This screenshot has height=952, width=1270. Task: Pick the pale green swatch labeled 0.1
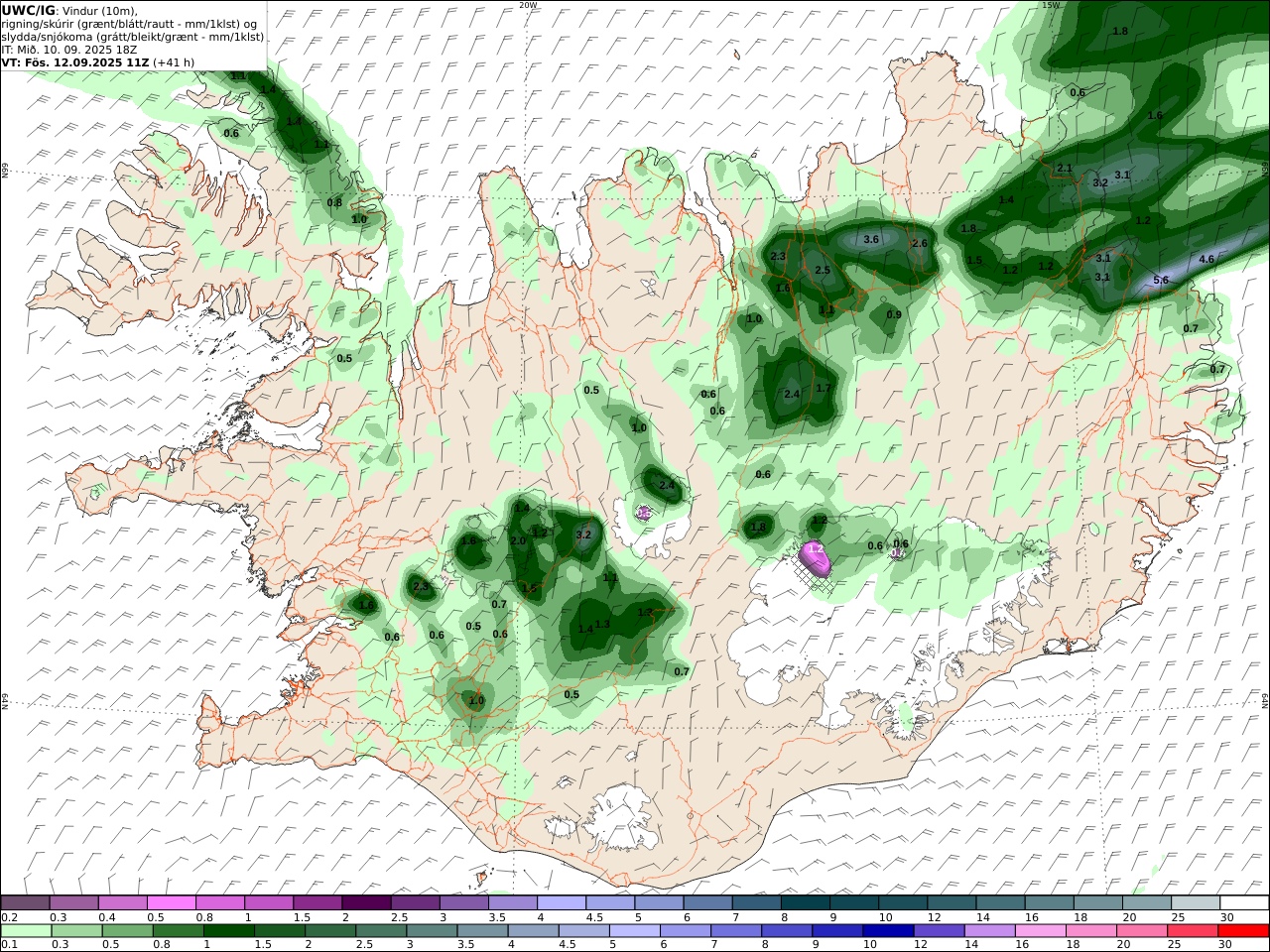click(26, 931)
